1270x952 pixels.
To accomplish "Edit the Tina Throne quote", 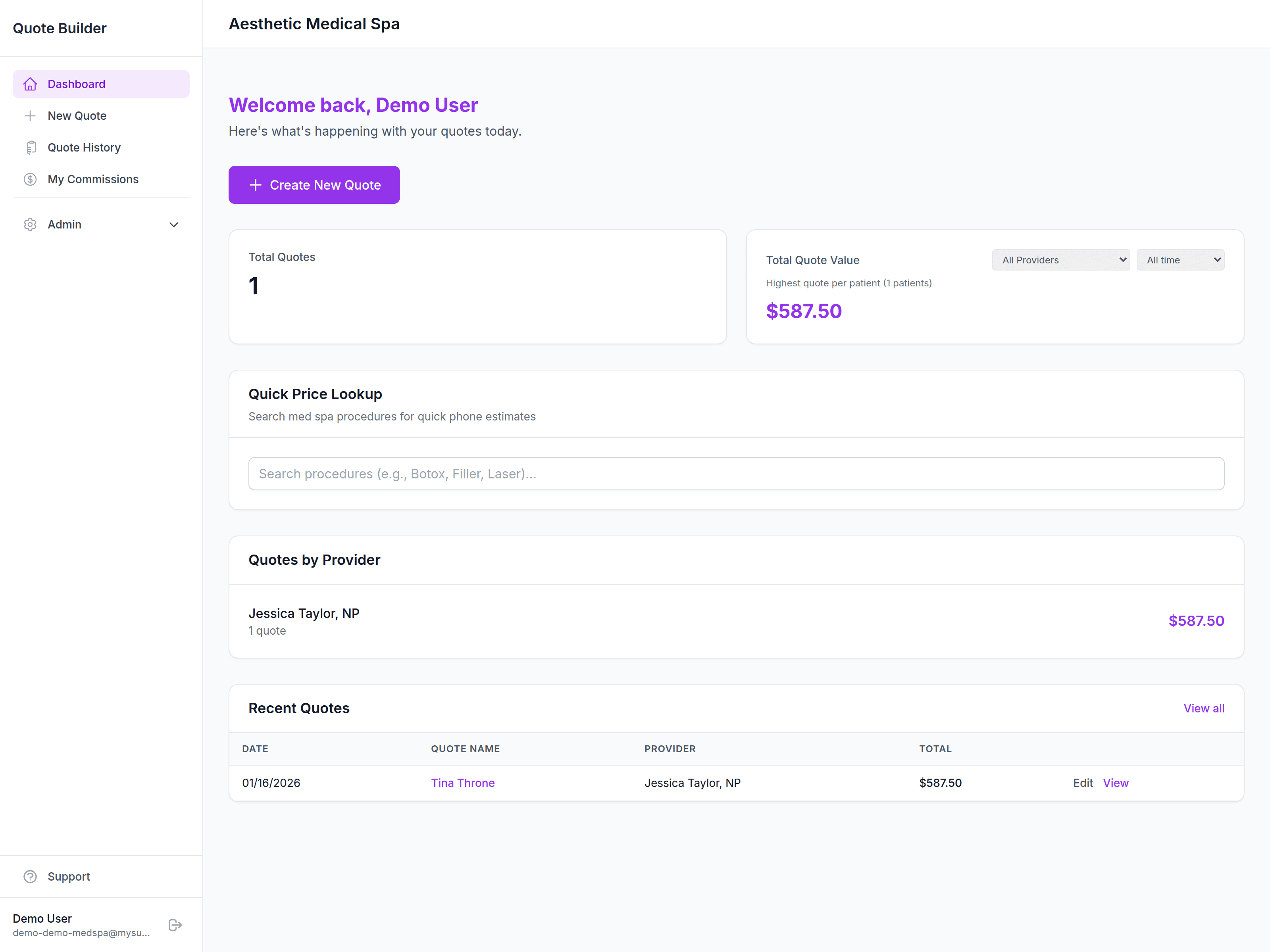I will pyautogui.click(x=1083, y=783).
